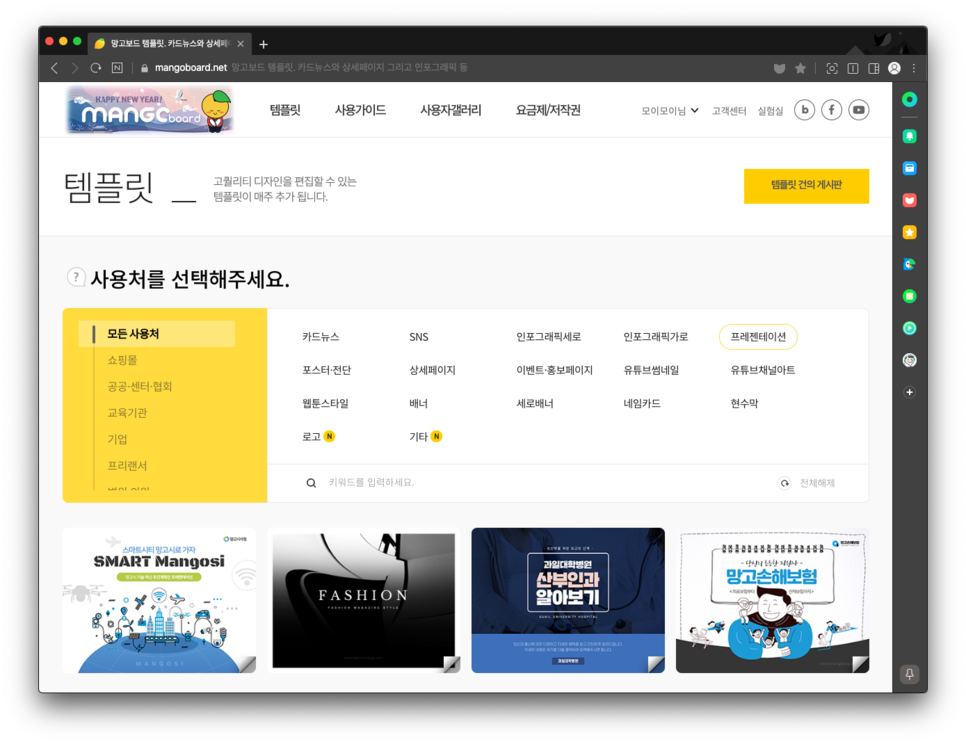Click the screen capture icon in toolbar

pyautogui.click(x=832, y=68)
